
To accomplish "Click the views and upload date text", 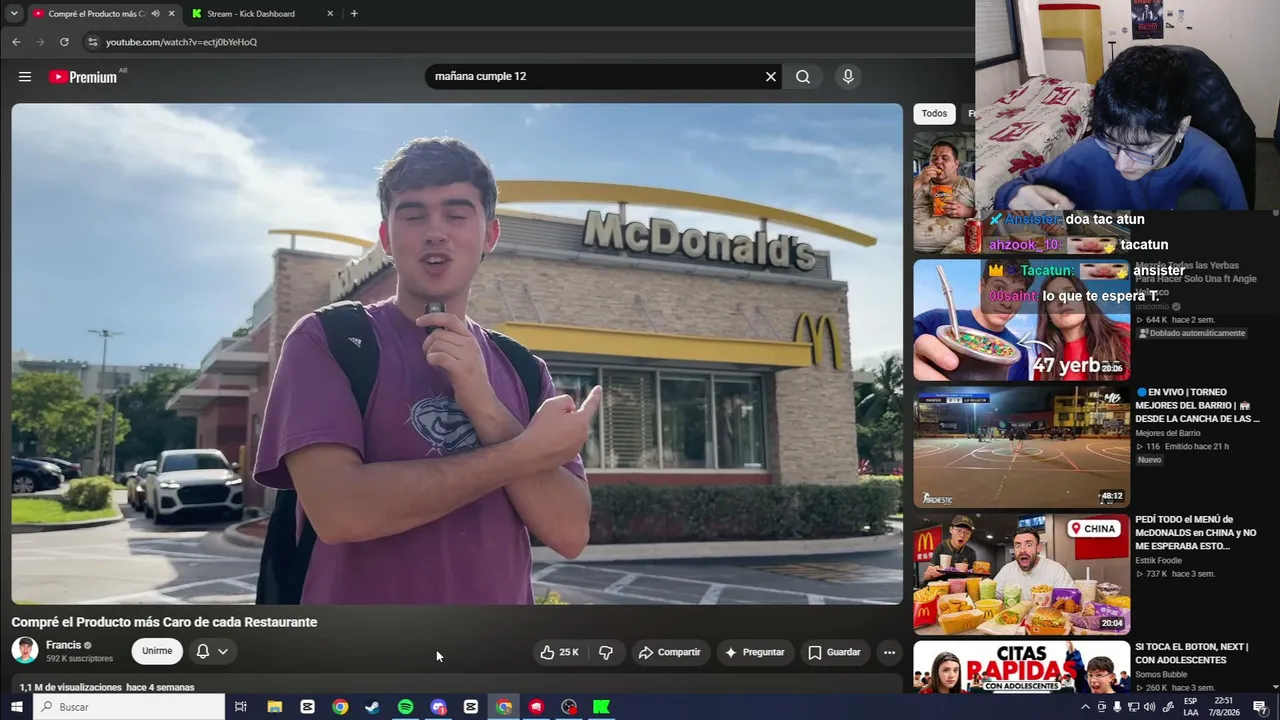I will (x=107, y=687).
